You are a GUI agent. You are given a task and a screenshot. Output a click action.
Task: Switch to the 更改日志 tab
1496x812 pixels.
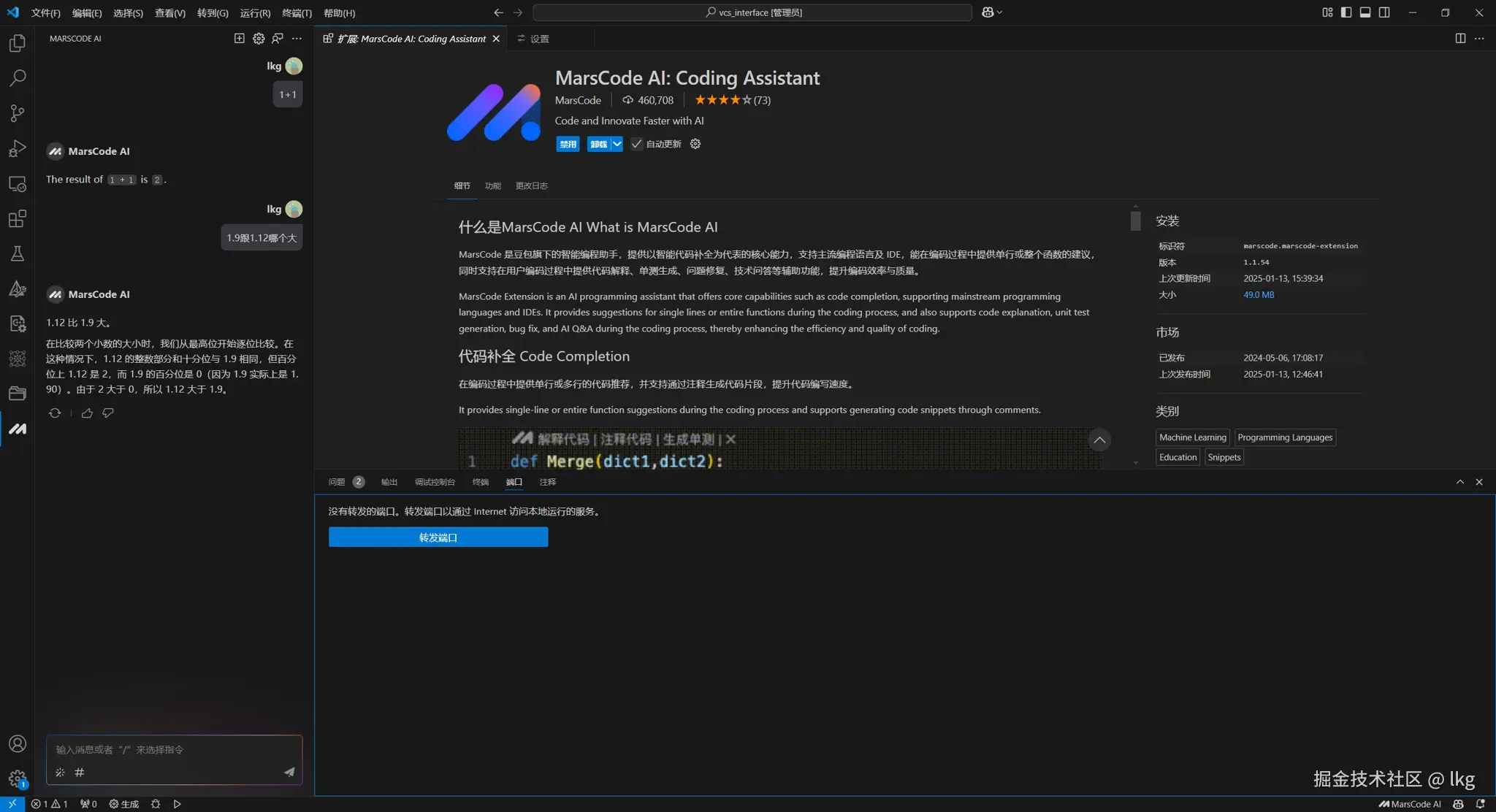point(531,185)
